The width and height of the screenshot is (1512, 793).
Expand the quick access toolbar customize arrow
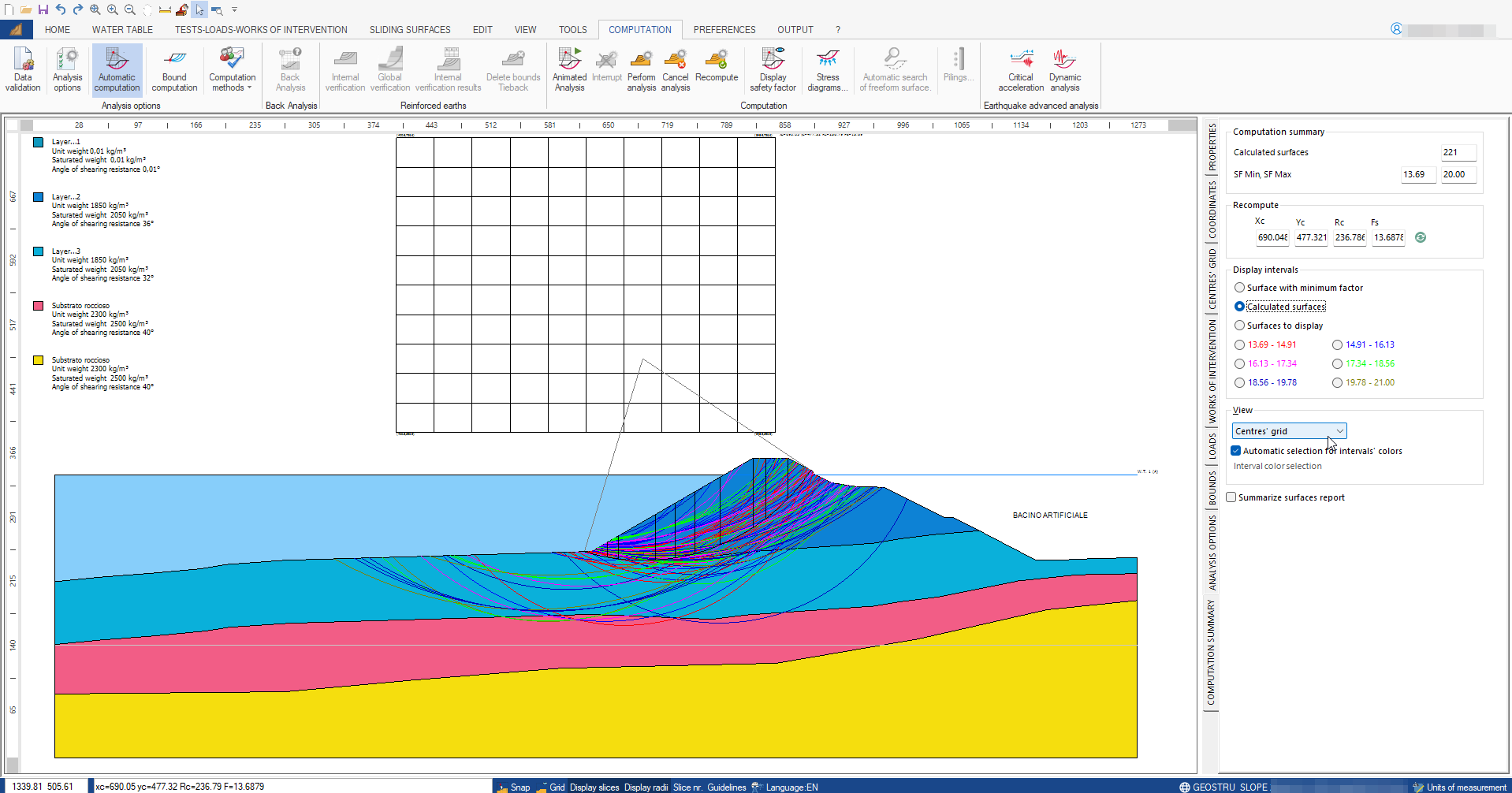coord(234,10)
